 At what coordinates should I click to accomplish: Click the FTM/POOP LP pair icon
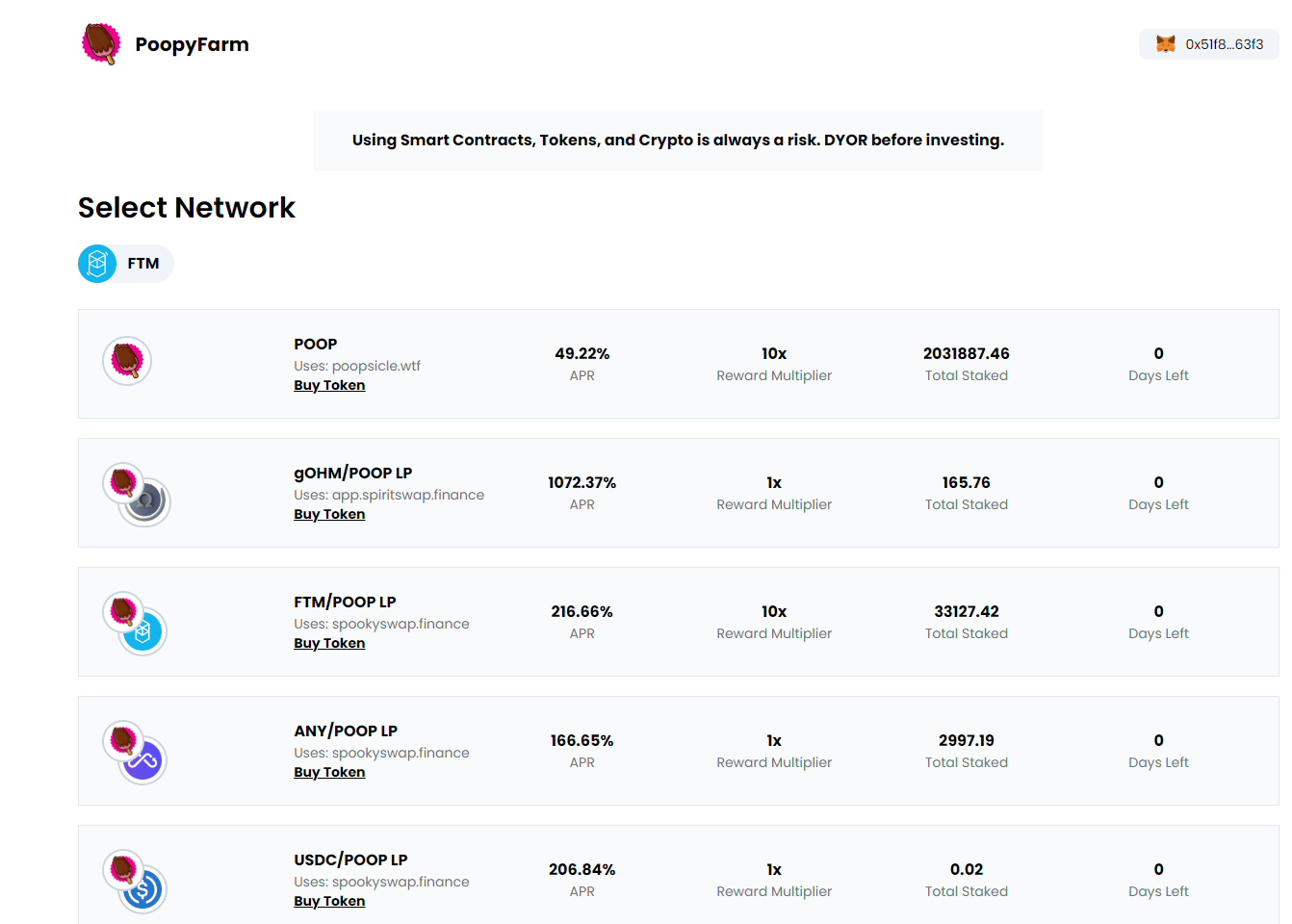[x=135, y=624]
